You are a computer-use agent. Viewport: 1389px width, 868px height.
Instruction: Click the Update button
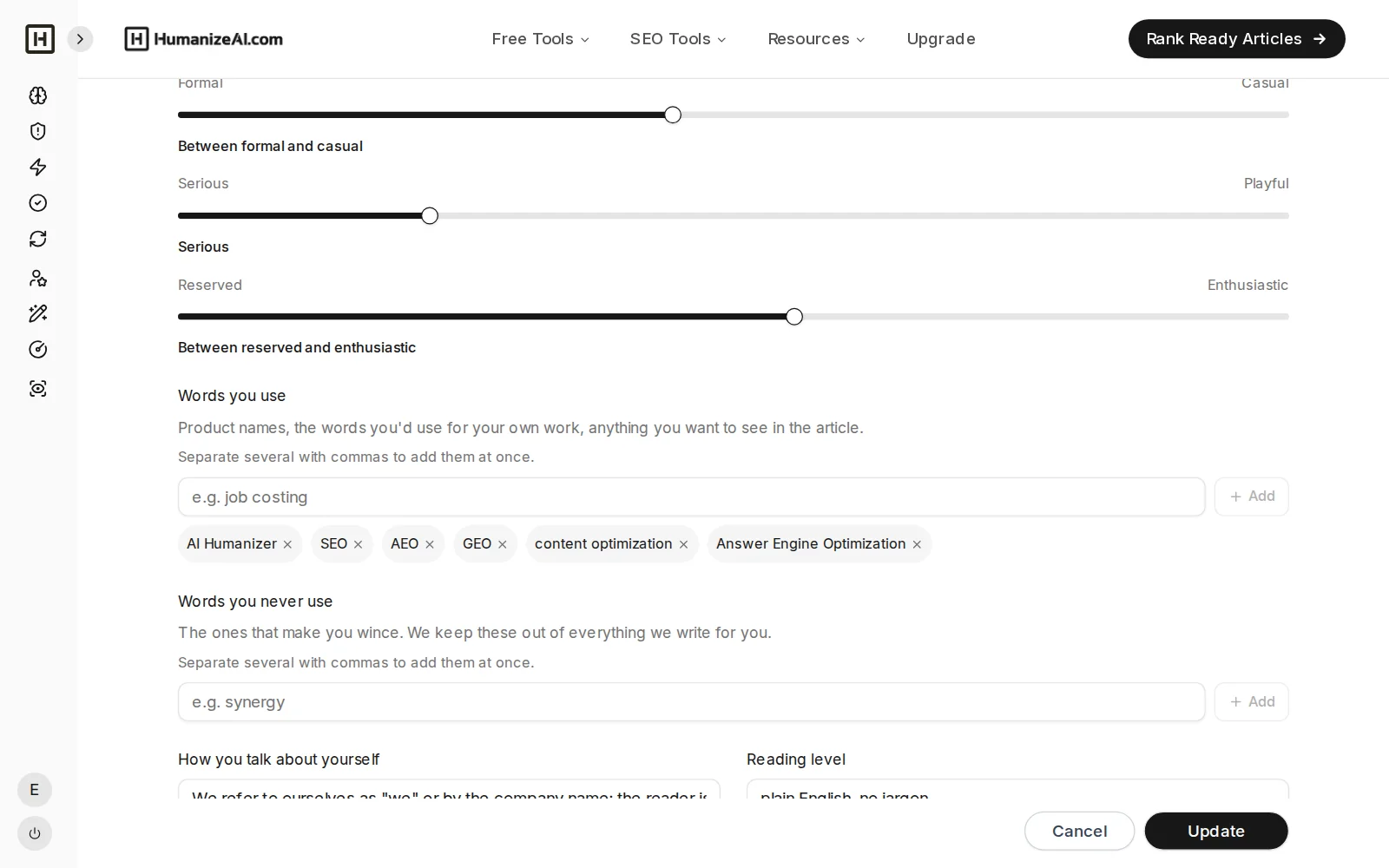click(1216, 832)
